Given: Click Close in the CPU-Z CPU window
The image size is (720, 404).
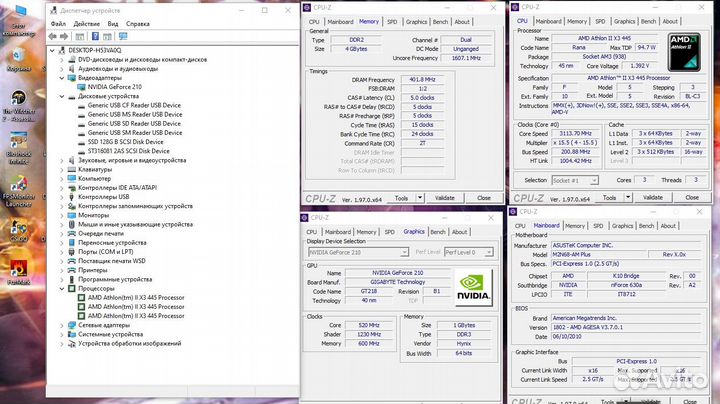Looking at the screenshot, I should (692, 197).
